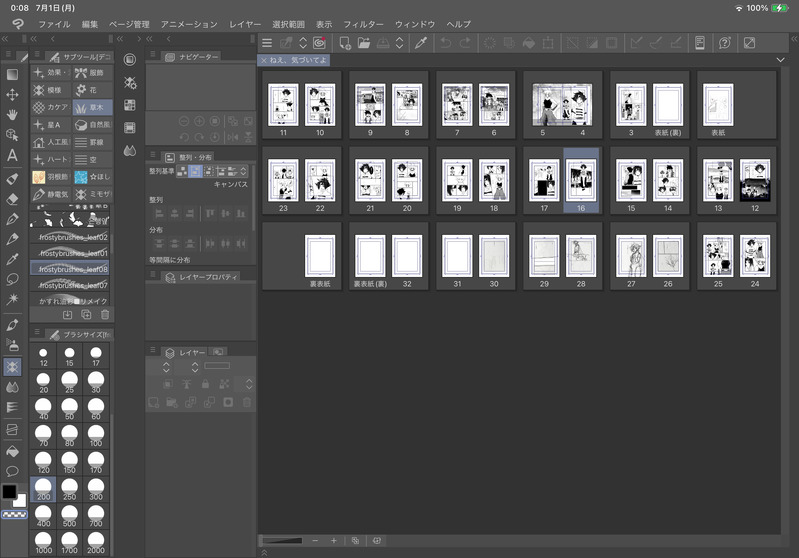Open the サブツール panel menu
This screenshot has height=558, width=799.
[x=37, y=55]
